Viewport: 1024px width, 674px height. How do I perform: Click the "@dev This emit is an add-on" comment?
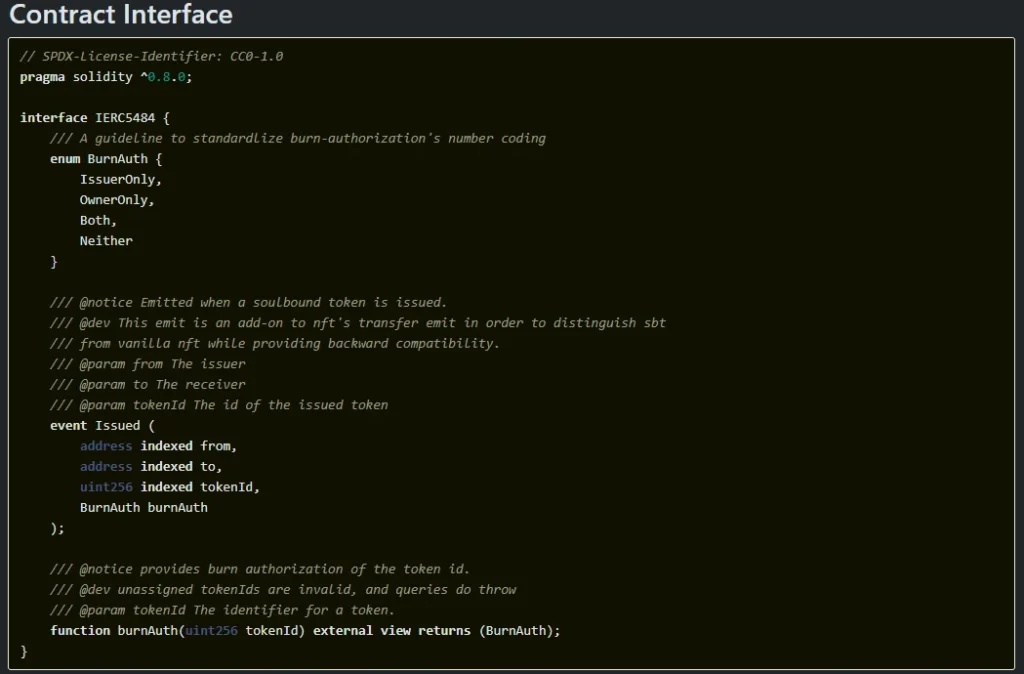(x=358, y=323)
